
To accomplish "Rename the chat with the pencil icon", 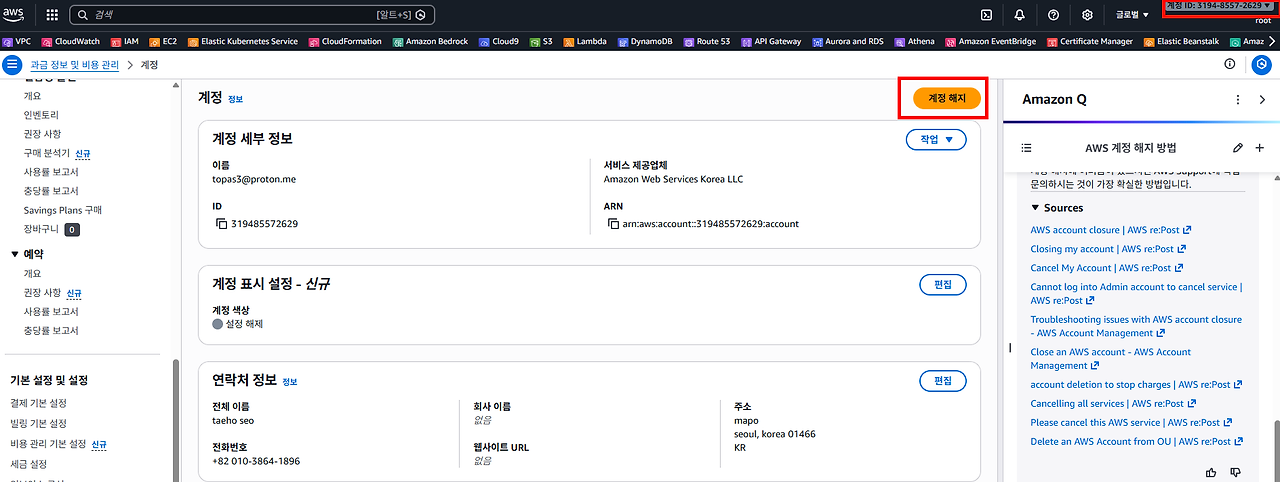I will [x=1238, y=148].
